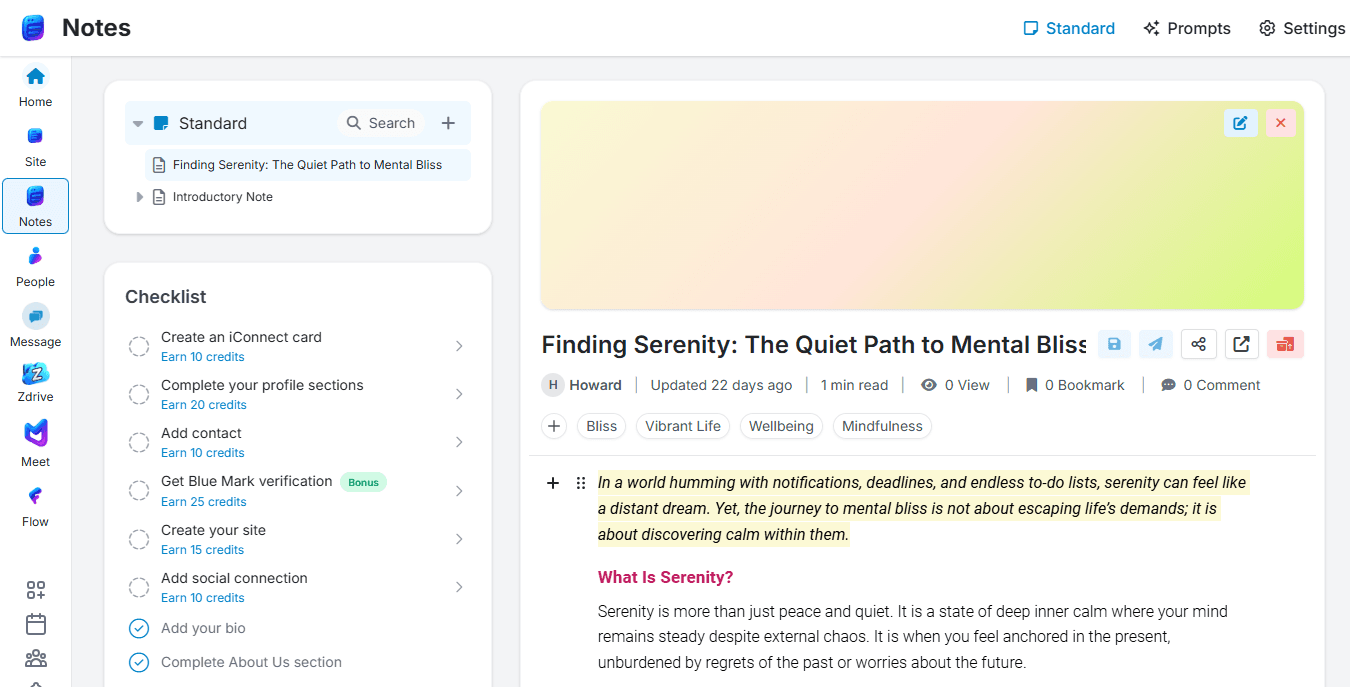Remove cover with red X icon
This screenshot has width=1350, height=687.
[x=1280, y=123]
